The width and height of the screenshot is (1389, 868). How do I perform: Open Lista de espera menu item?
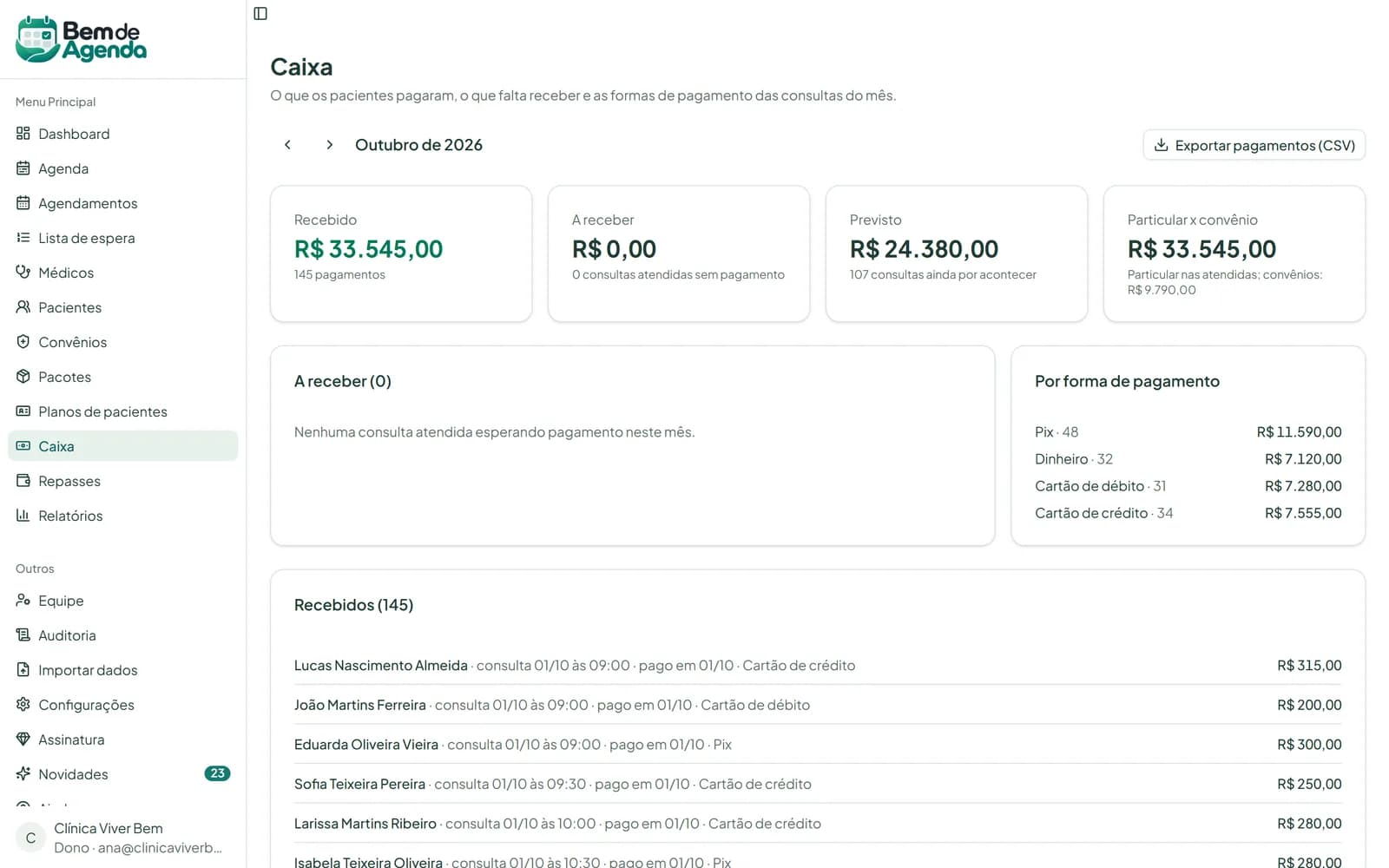(122, 238)
